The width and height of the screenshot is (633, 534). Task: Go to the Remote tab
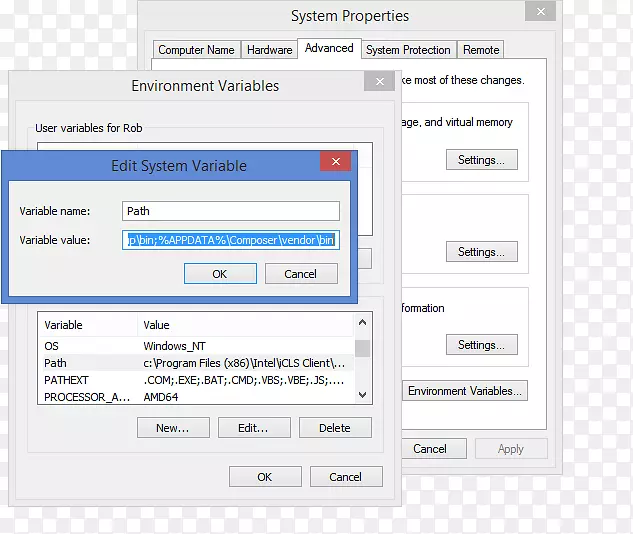tap(481, 50)
